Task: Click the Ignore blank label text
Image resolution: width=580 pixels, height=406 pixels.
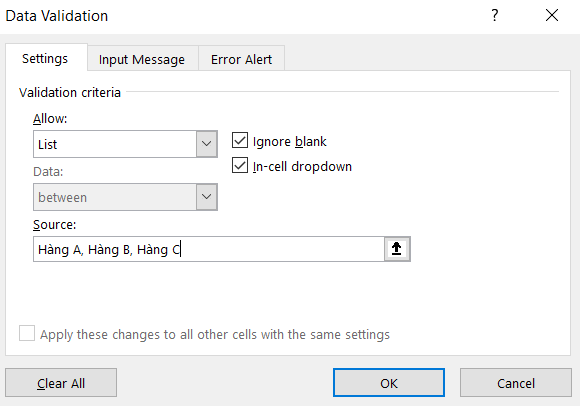Action: [x=290, y=142]
